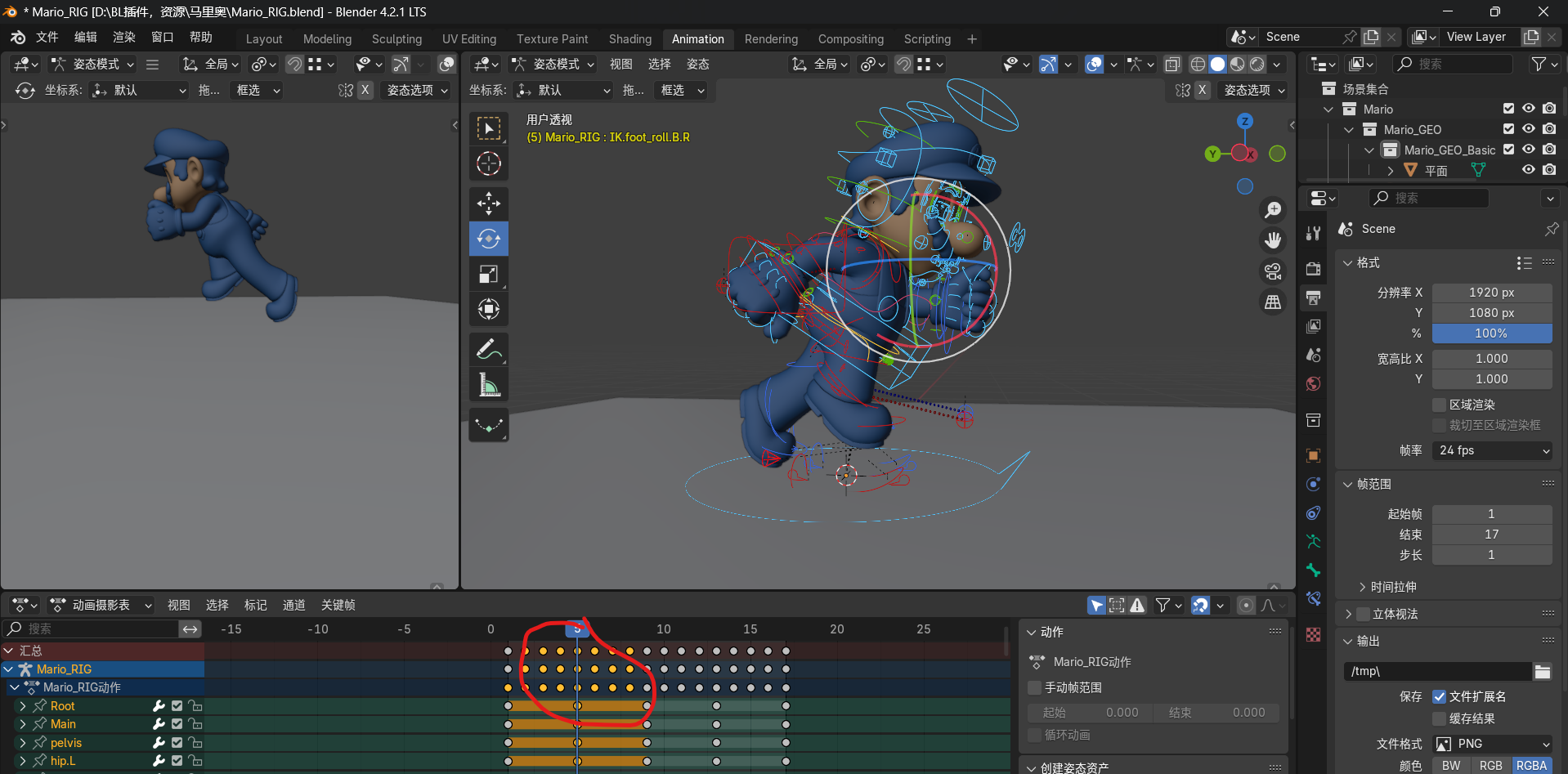
Task: Open the Output properties tab
Action: (1313, 298)
